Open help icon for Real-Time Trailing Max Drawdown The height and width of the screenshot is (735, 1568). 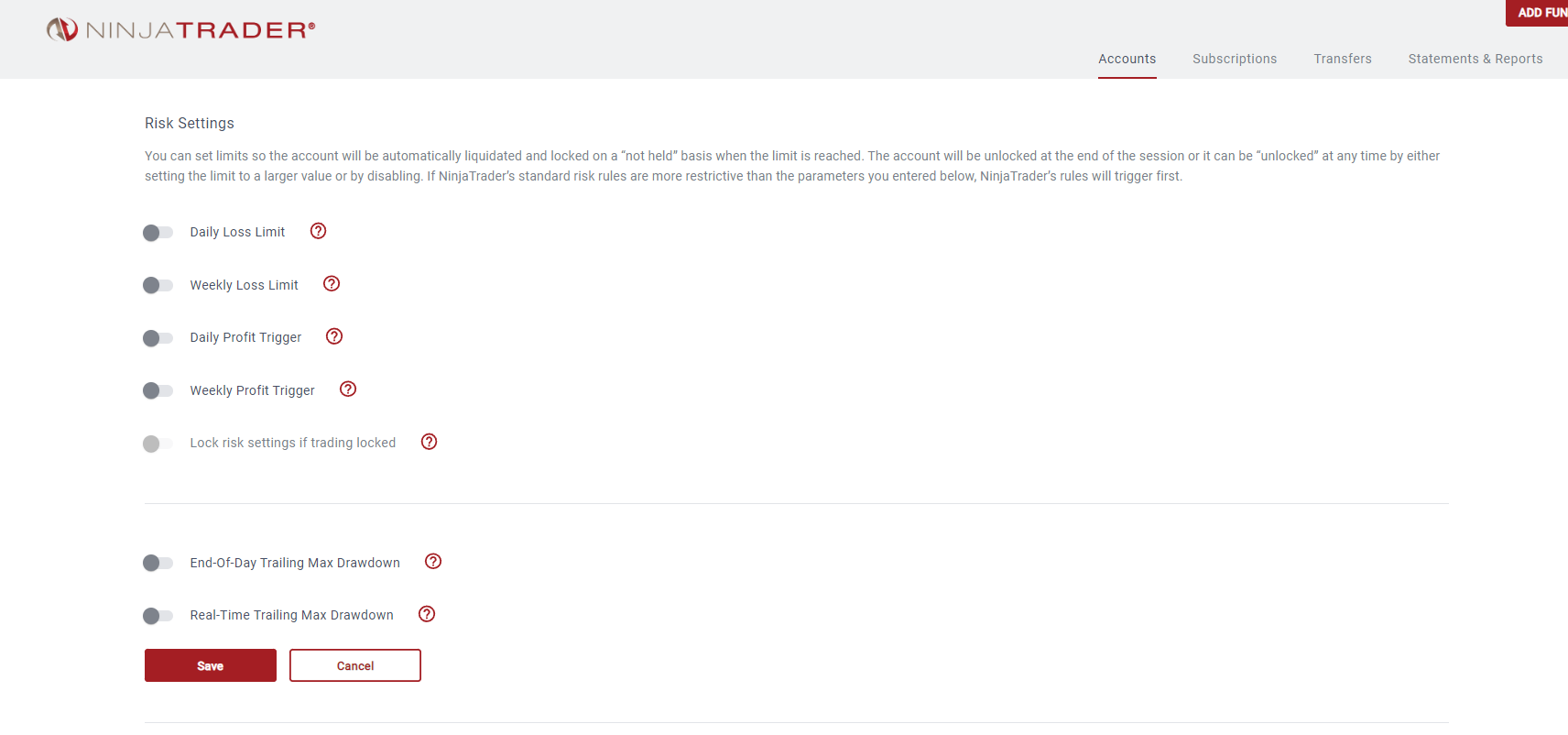pos(427,614)
